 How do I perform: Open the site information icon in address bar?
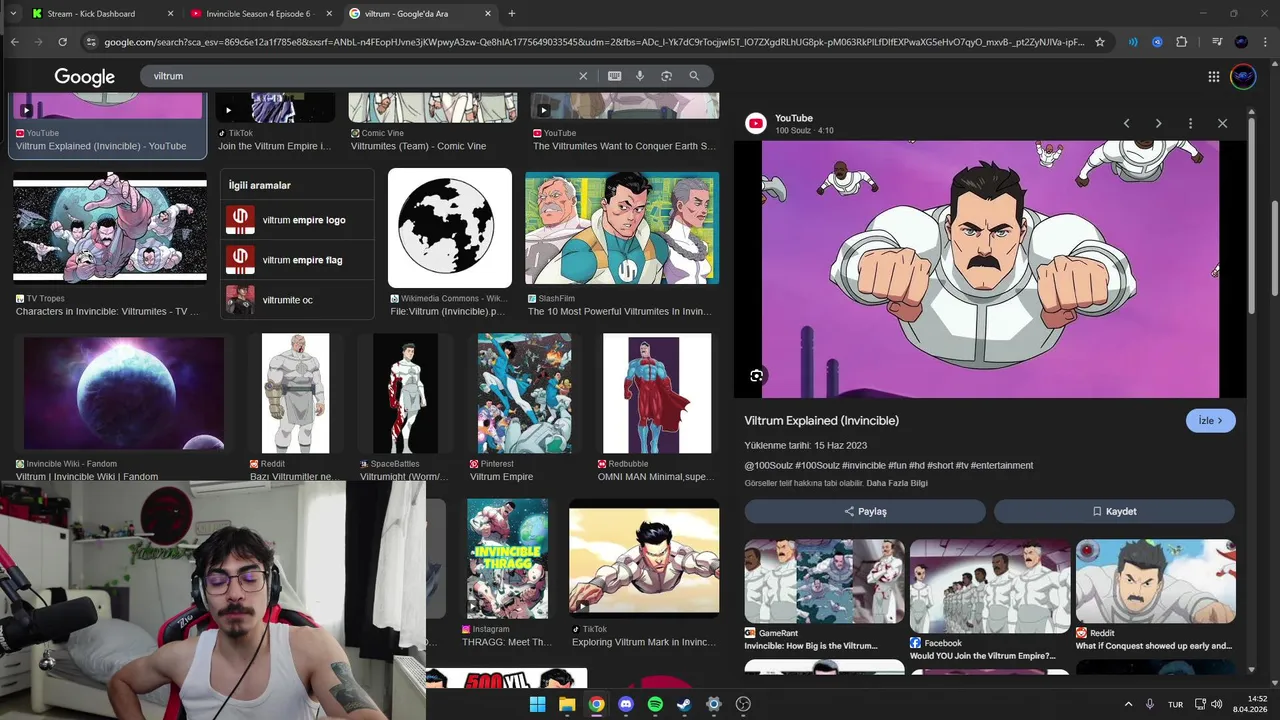click(x=91, y=42)
